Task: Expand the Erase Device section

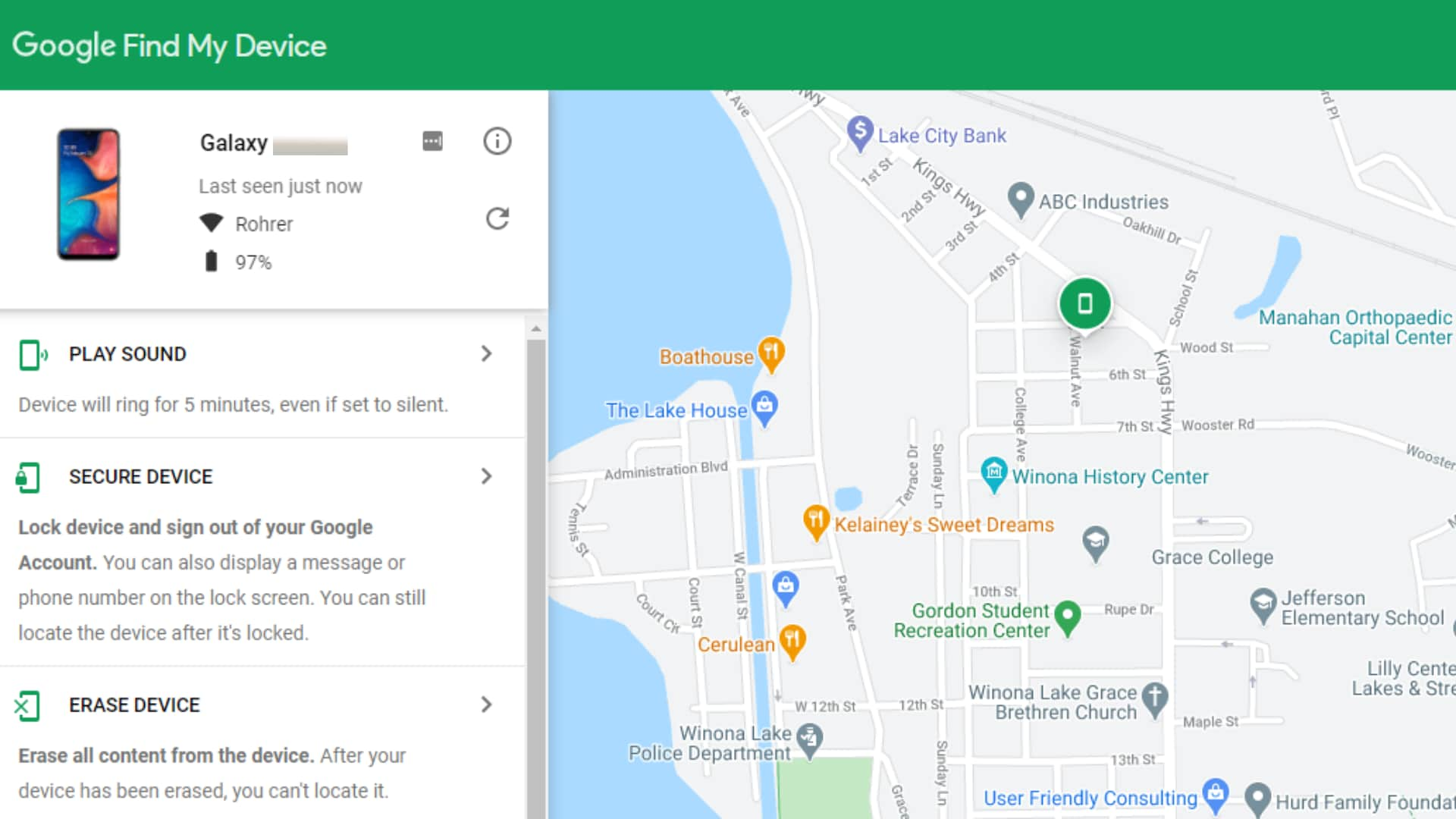Action: click(486, 705)
